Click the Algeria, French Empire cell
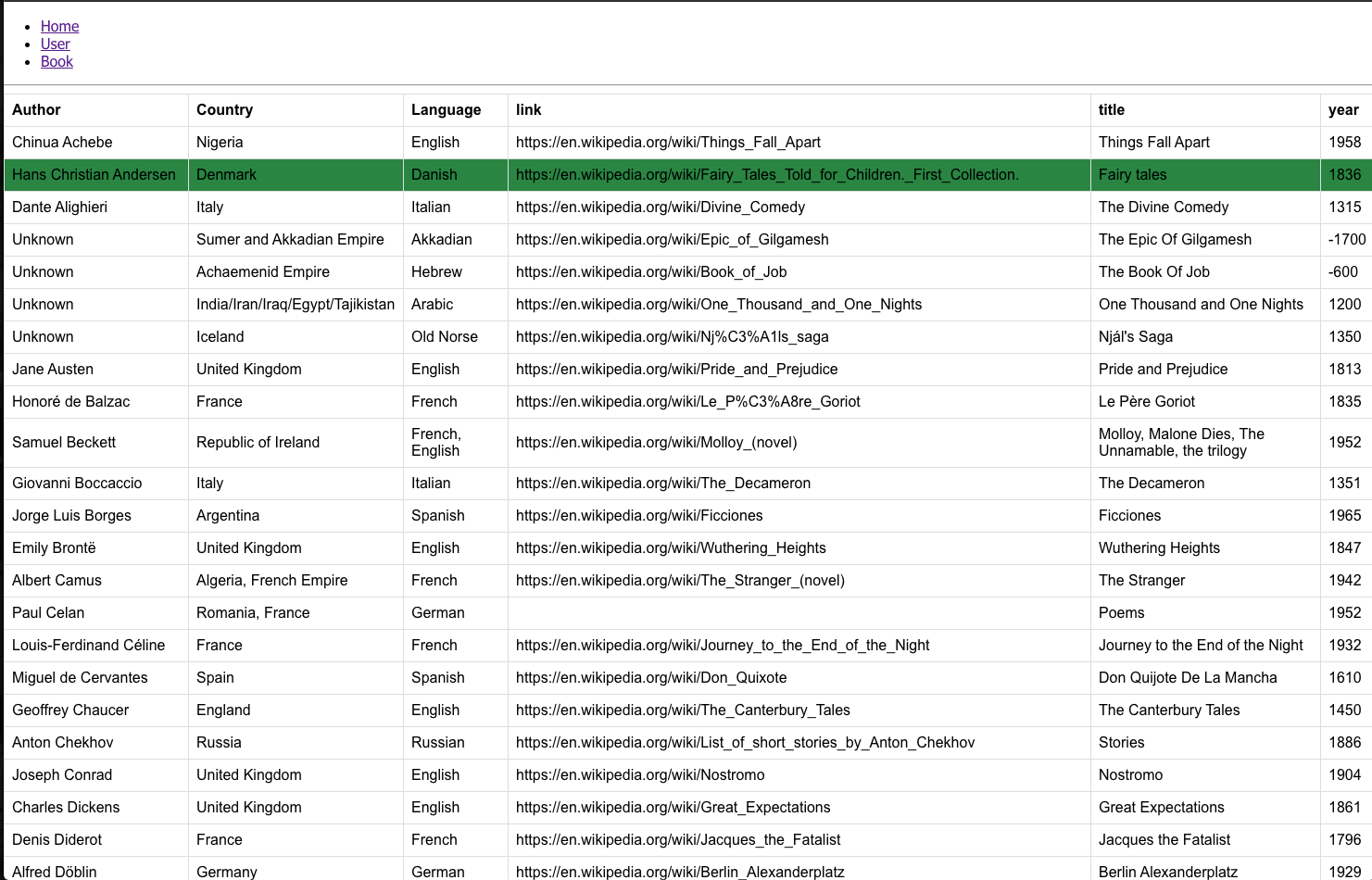 [x=296, y=581]
